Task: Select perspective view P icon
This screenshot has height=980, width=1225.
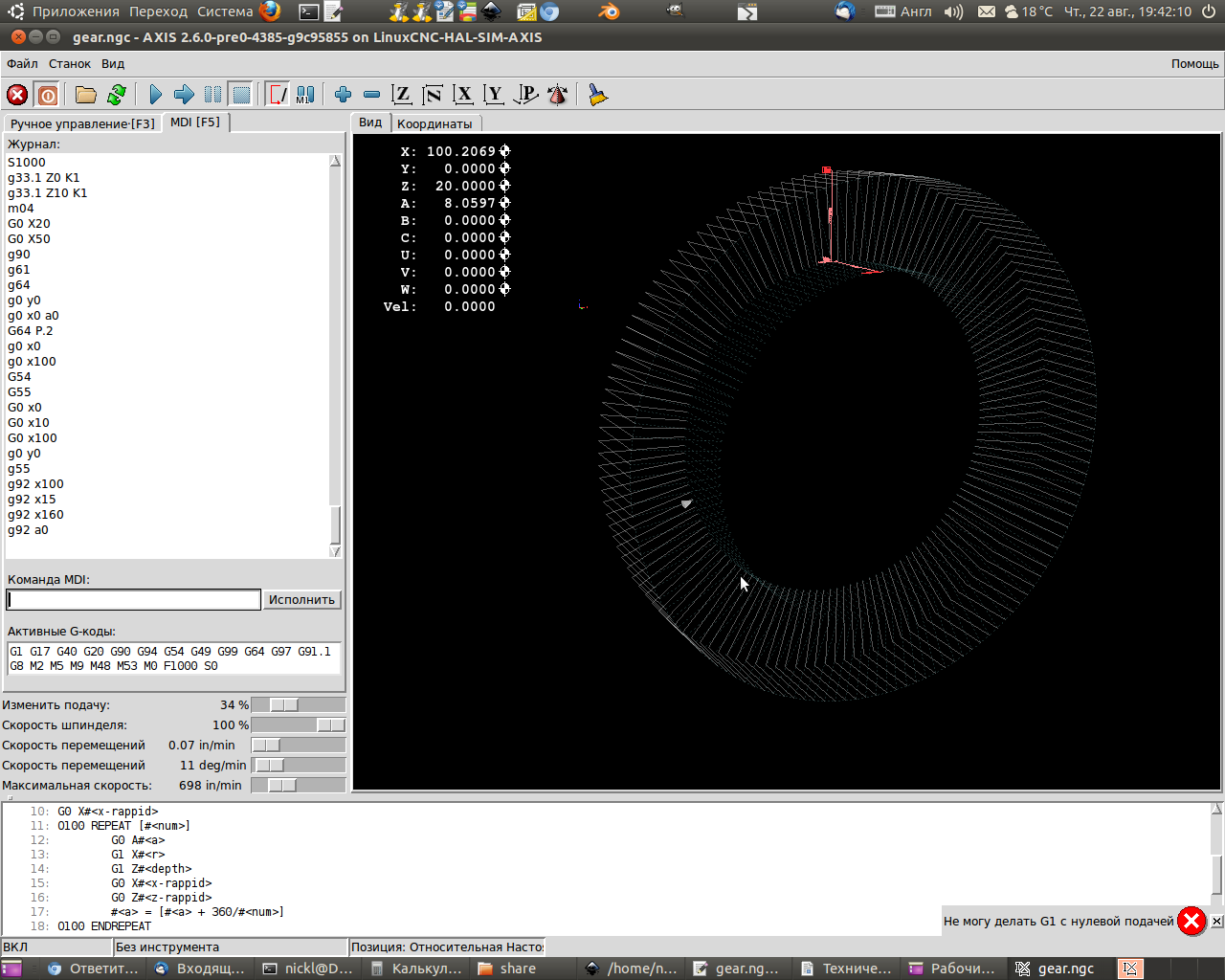Action: 525,95
